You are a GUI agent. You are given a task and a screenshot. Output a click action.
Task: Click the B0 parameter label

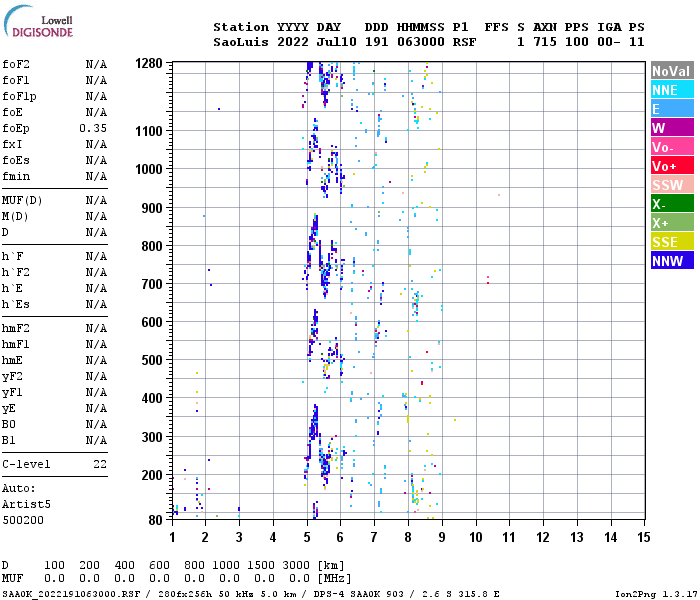[8, 425]
